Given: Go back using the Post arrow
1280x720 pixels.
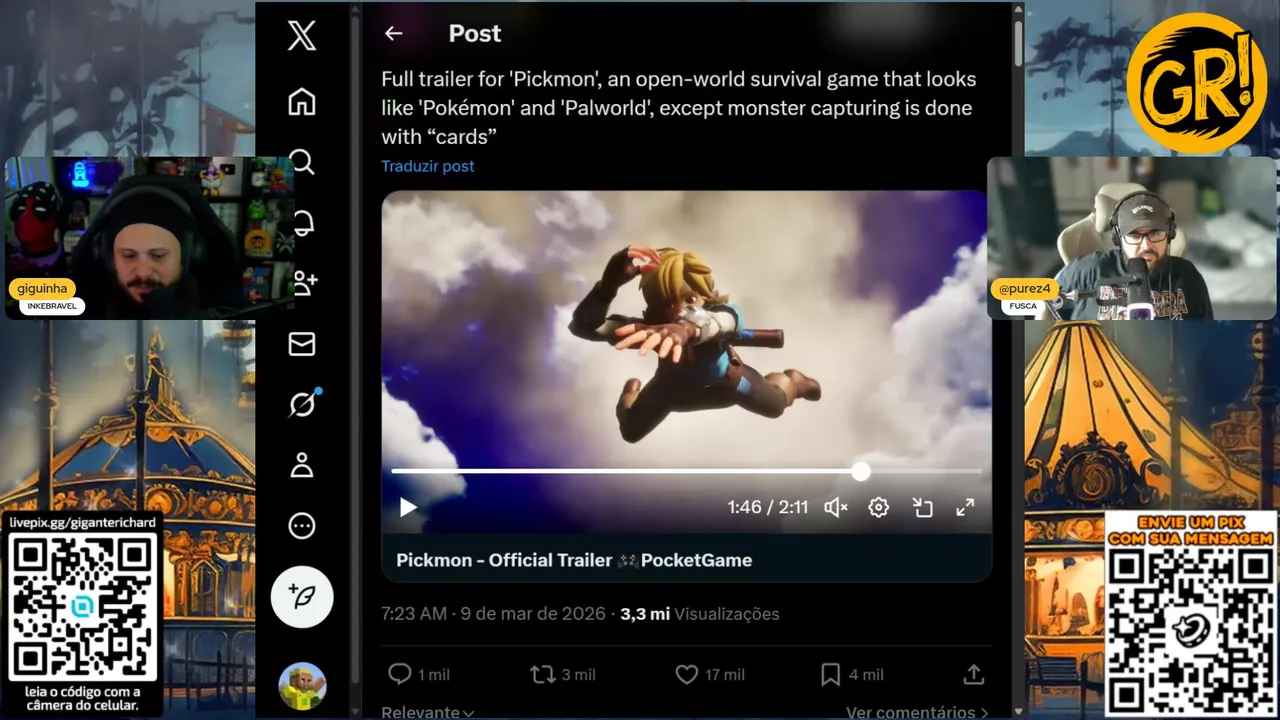Looking at the screenshot, I should (393, 33).
